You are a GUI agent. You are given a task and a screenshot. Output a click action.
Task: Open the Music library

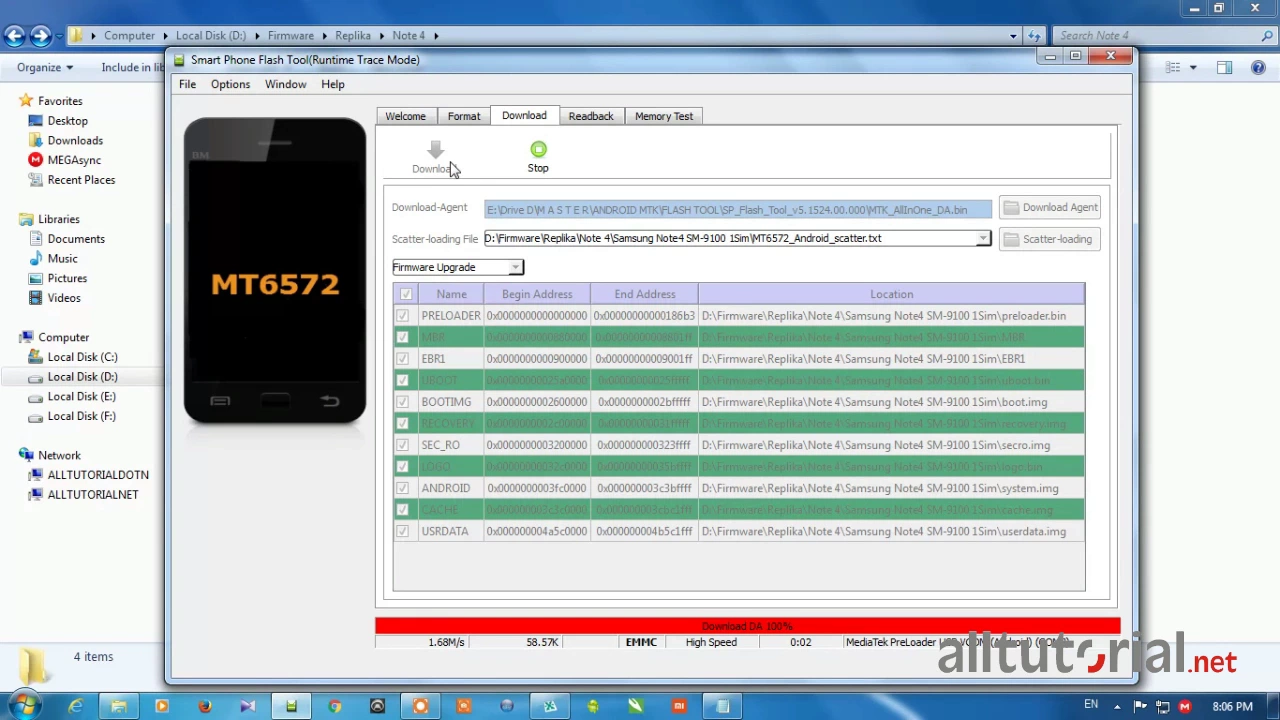click(62, 258)
